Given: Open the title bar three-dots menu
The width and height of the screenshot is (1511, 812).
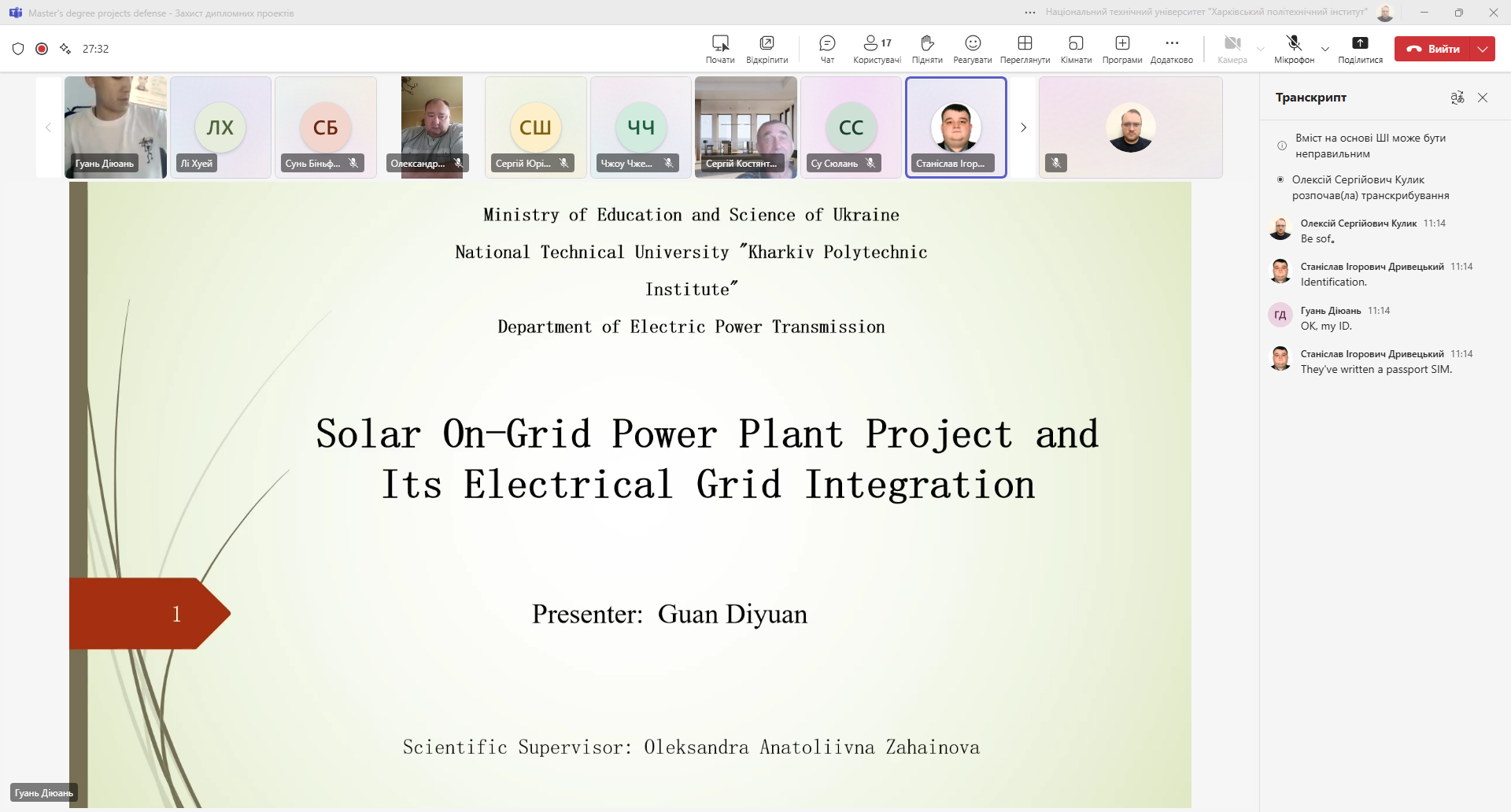Looking at the screenshot, I should (x=1030, y=13).
